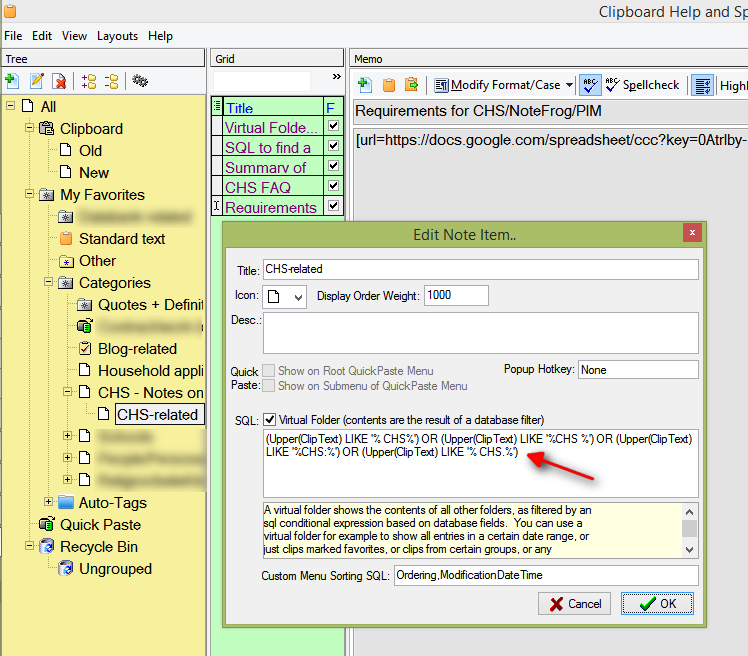Click the edit item pencil icon in Tree toolbar
The image size is (748, 656).
[x=37, y=81]
